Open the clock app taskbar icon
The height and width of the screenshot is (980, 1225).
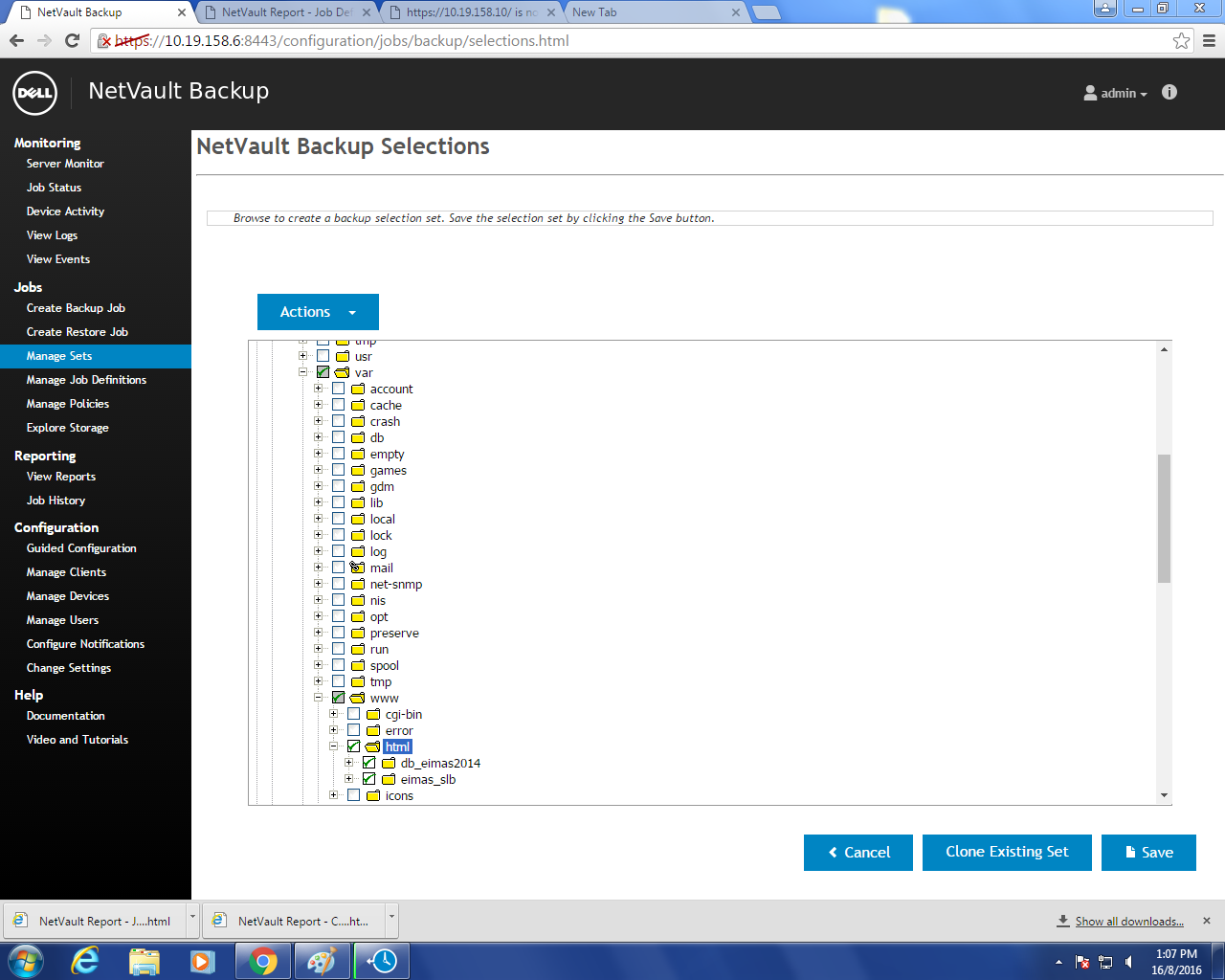(x=382, y=961)
